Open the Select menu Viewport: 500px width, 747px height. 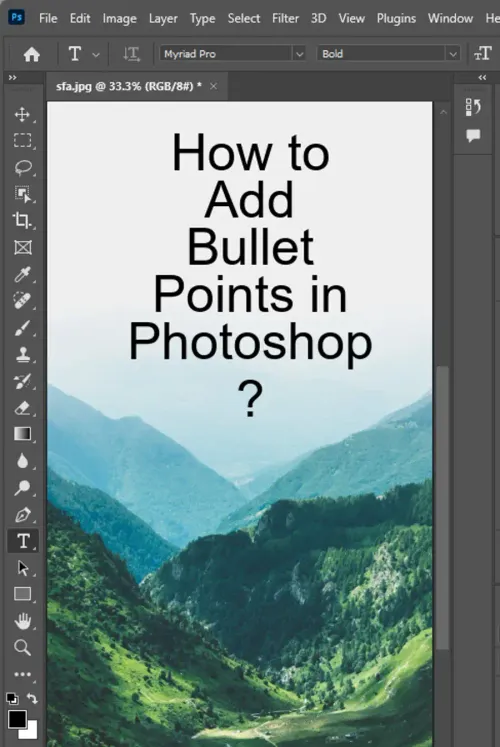click(244, 19)
